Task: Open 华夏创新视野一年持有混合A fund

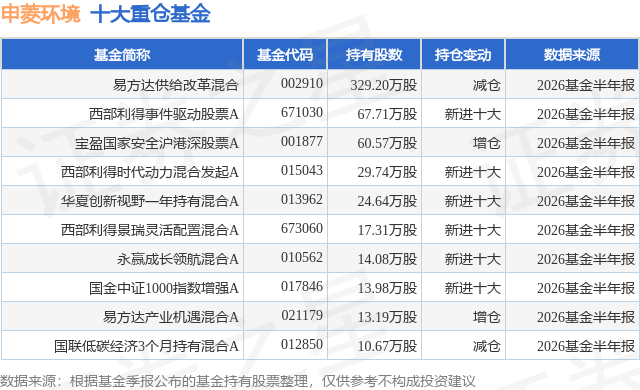Action: [x=150, y=201]
